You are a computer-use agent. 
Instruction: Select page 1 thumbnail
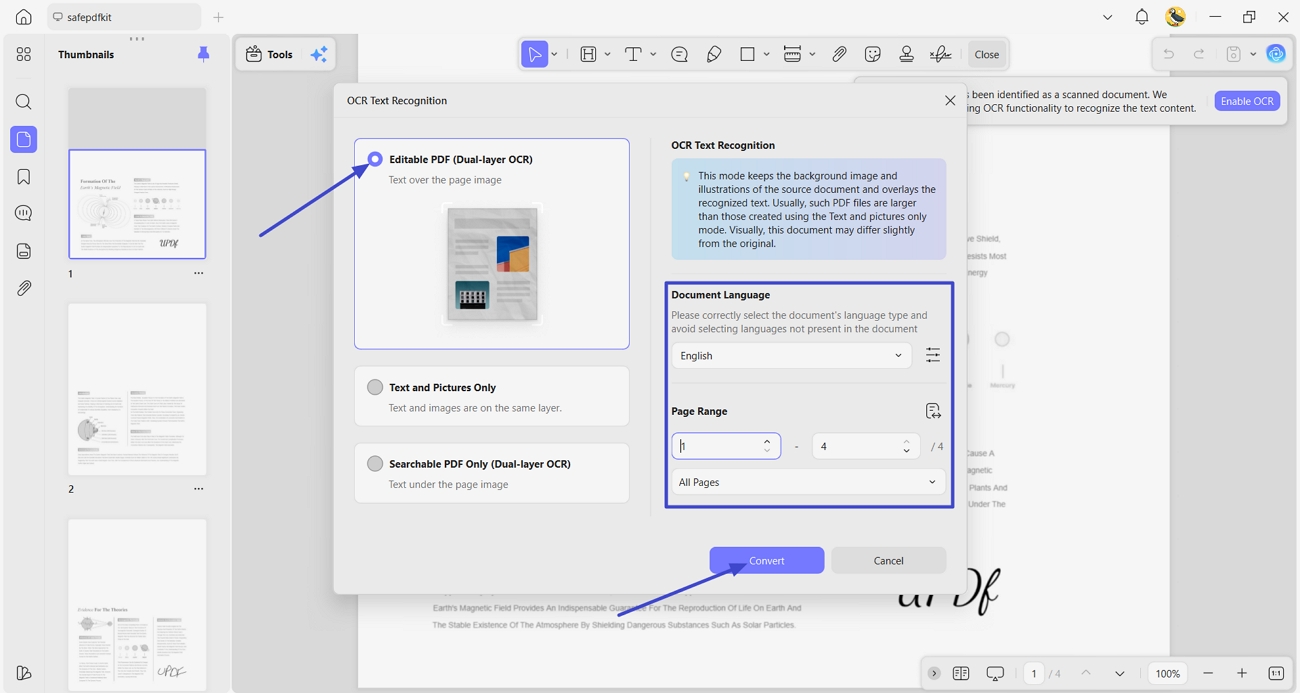pyautogui.click(x=137, y=204)
